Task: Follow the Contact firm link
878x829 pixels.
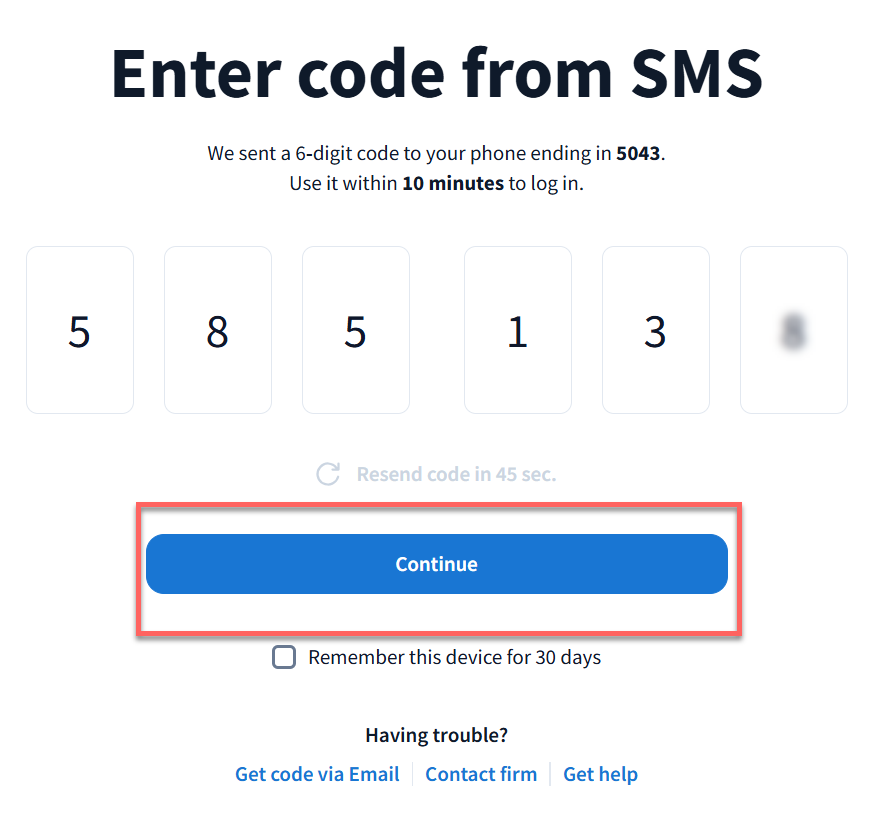Action: click(481, 774)
